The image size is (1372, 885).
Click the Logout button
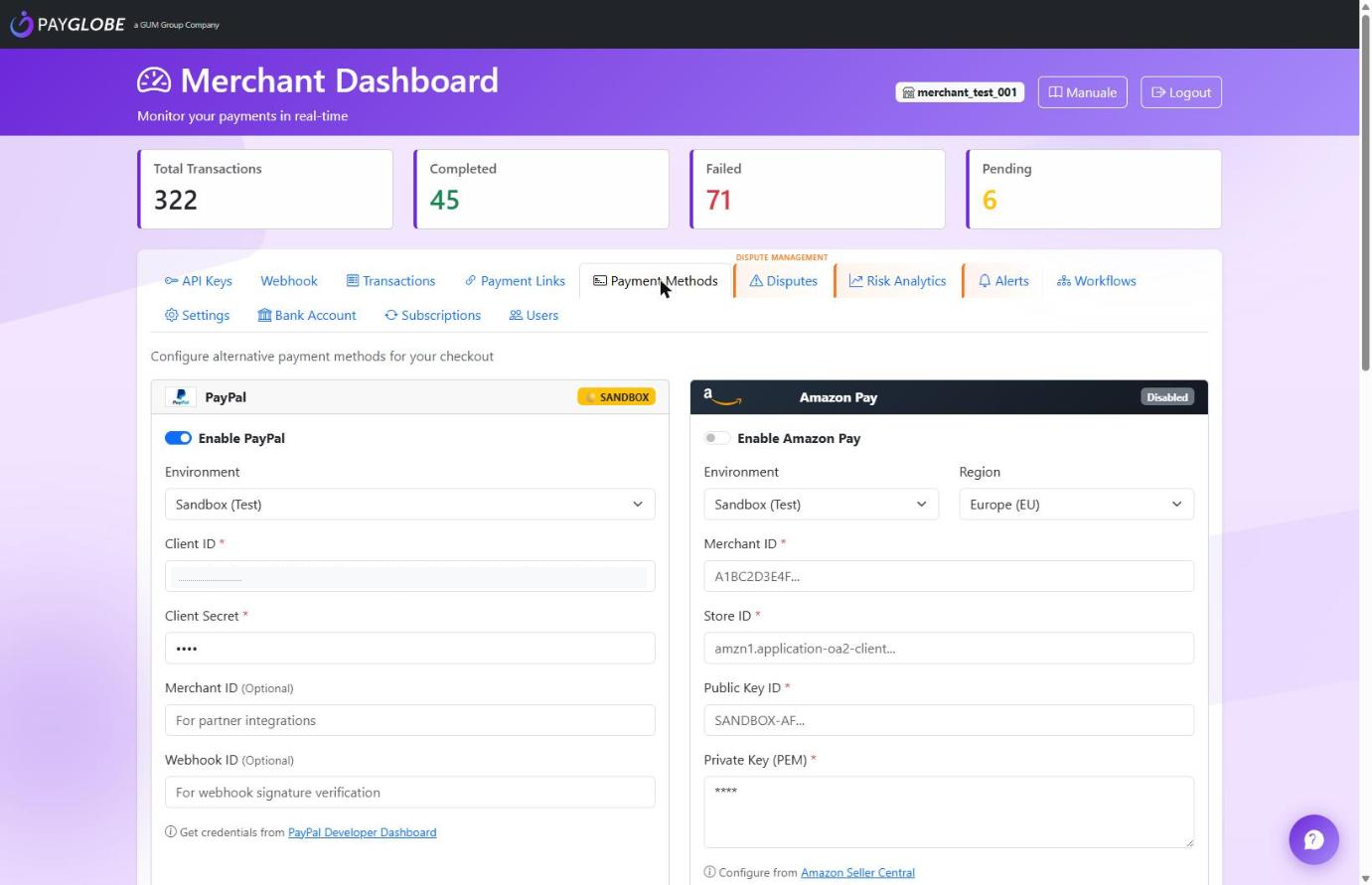pyautogui.click(x=1180, y=92)
